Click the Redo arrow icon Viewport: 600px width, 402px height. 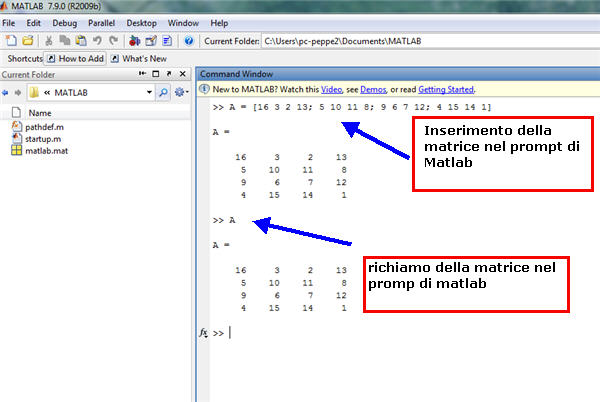113,41
